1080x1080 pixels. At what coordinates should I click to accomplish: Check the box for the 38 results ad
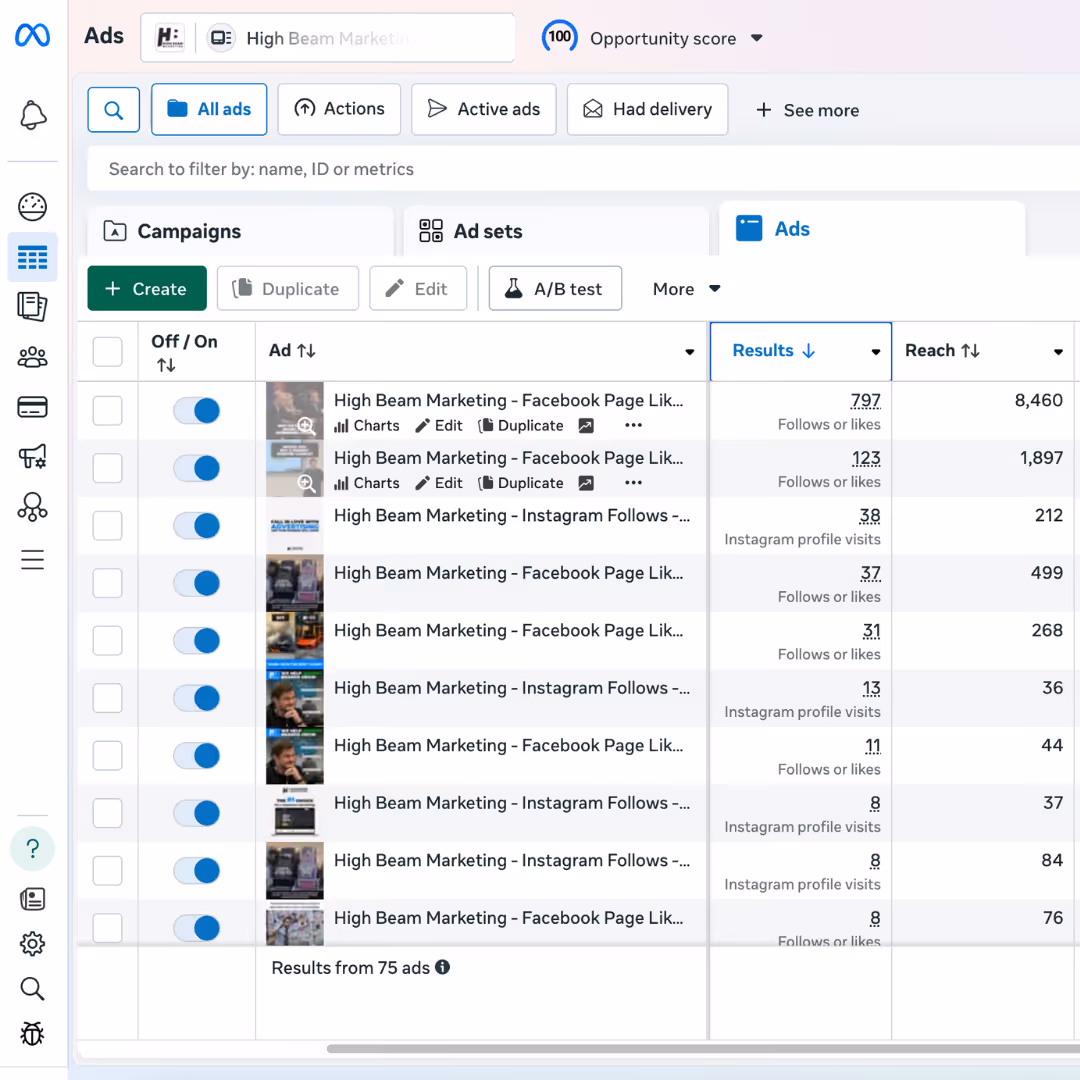pos(107,526)
